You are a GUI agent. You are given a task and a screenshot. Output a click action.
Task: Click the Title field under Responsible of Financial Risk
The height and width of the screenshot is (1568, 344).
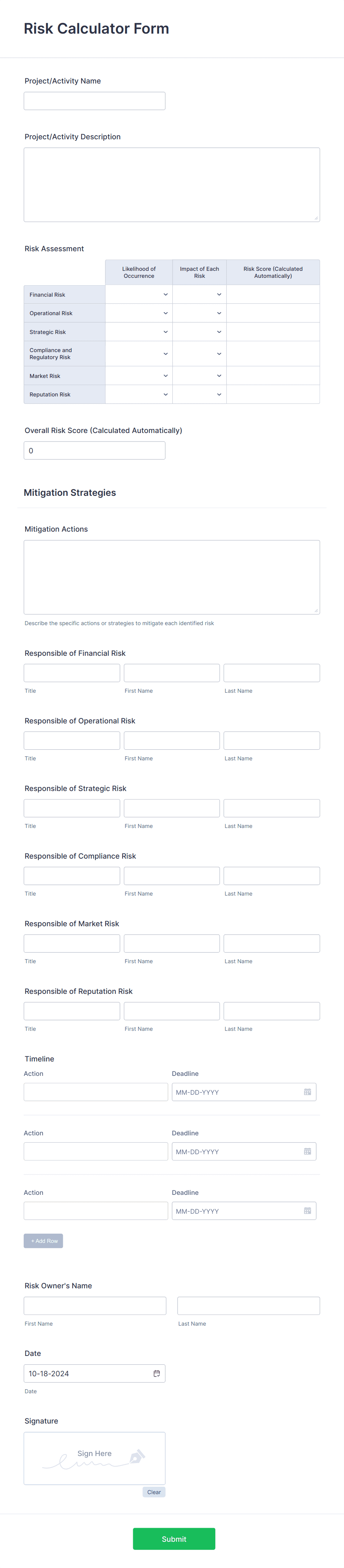coord(71,672)
